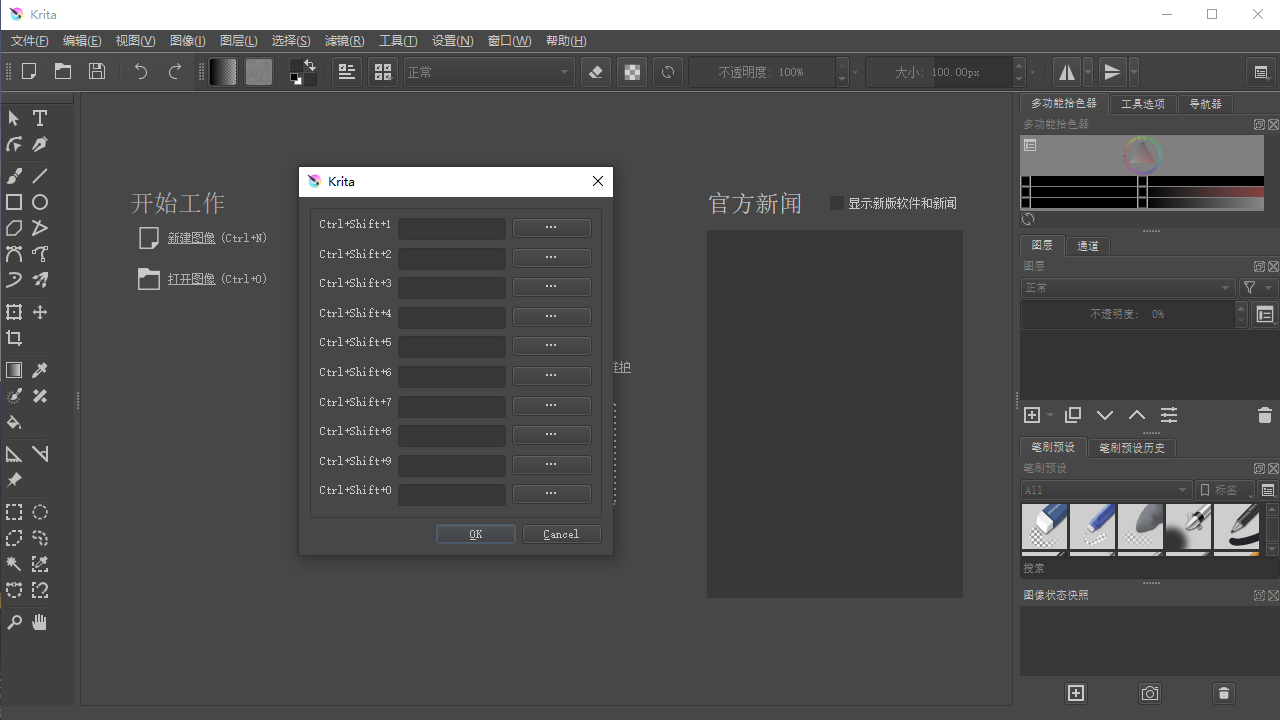Click the snapshot camera icon in 图像状态快照 docker
The image size is (1280, 720).
pyautogui.click(x=1149, y=692)
